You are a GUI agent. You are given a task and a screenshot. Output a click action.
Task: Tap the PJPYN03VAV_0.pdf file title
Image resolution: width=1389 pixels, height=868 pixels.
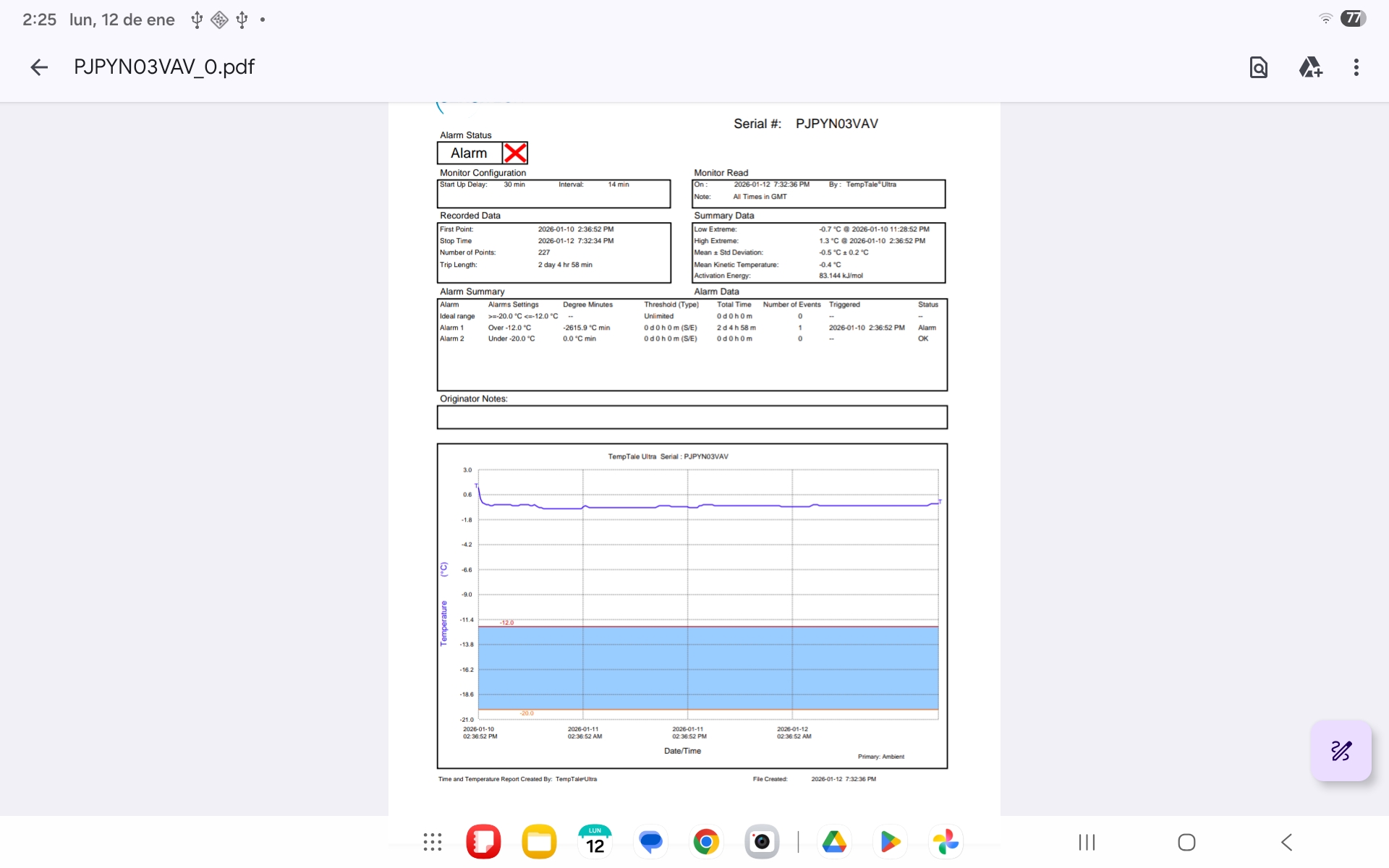pos(164,67)
